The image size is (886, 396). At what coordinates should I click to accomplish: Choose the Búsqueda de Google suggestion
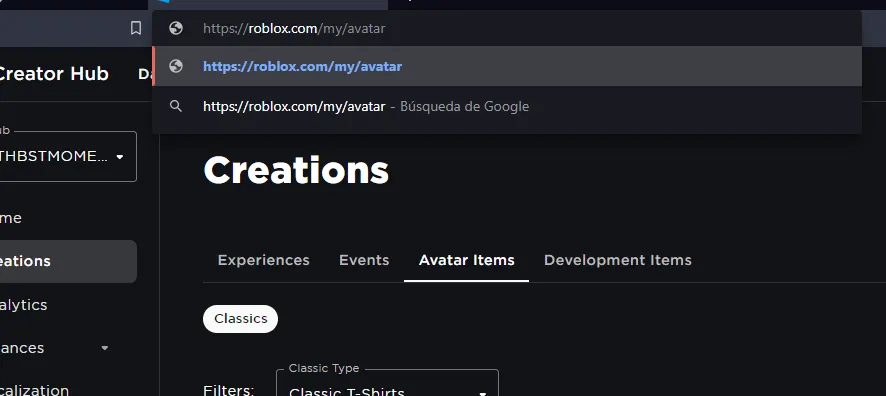coord(507,106)
